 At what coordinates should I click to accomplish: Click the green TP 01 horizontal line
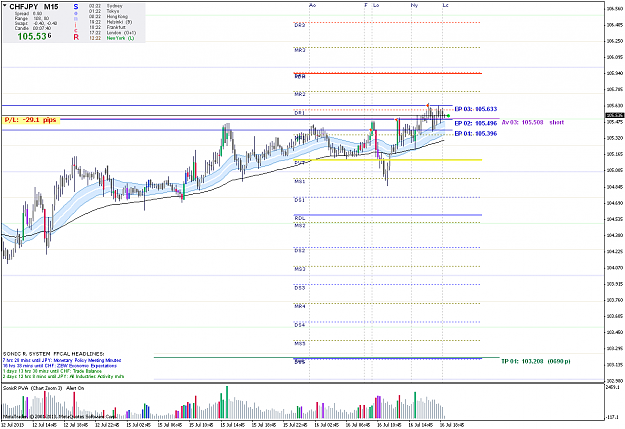click(x=326, y=357)
